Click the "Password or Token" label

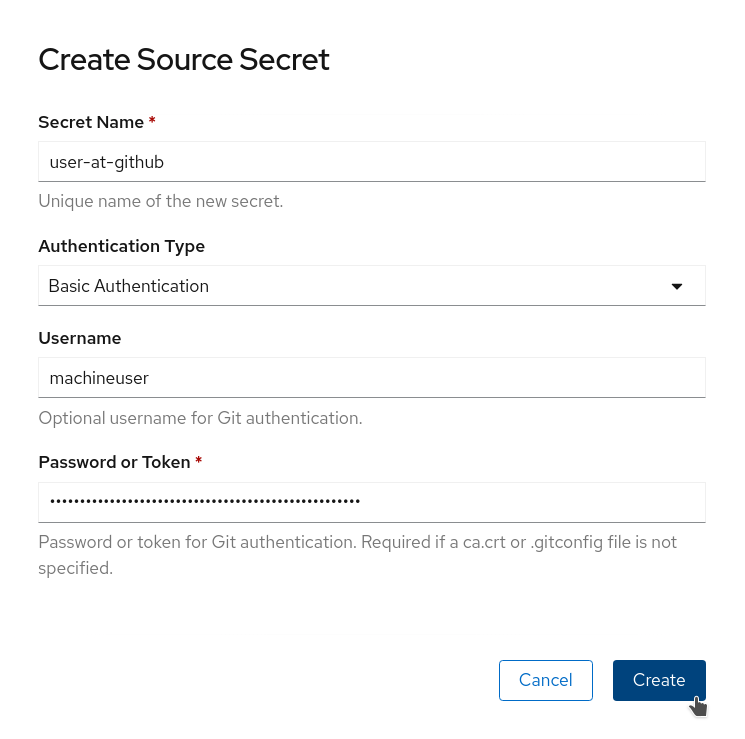click(x=114, y=462)
